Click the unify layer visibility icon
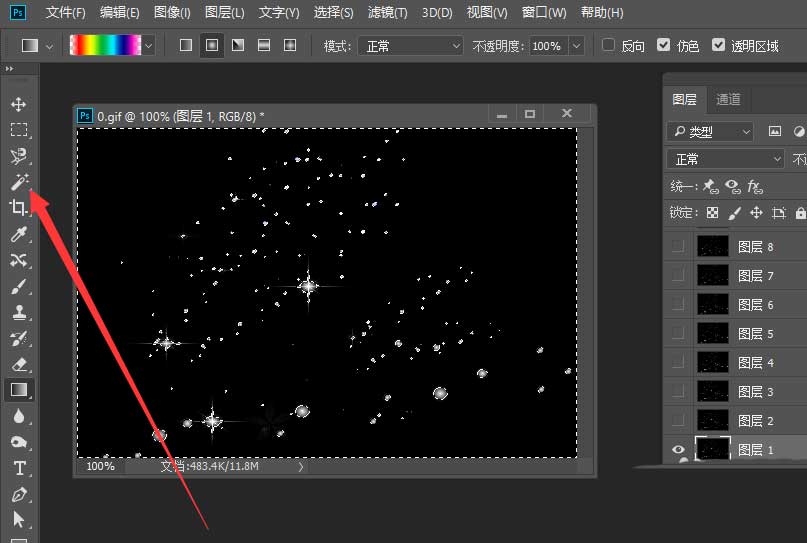 click(733, 186)
